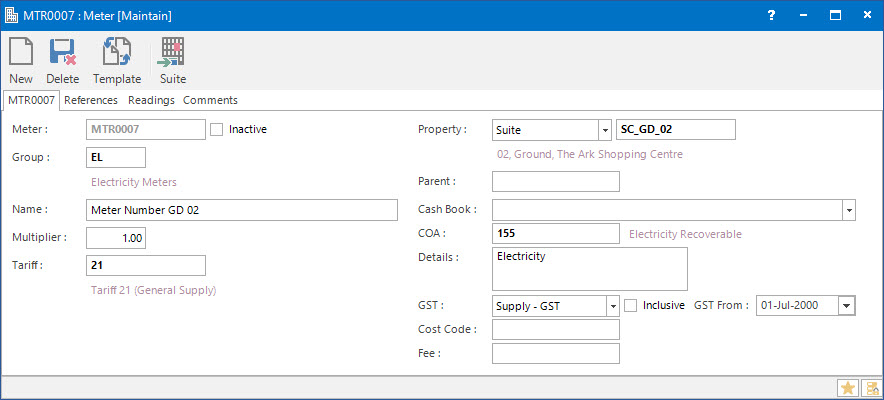Switch to the Readings tab
884x400 pixels.
[x=151, y=100]
